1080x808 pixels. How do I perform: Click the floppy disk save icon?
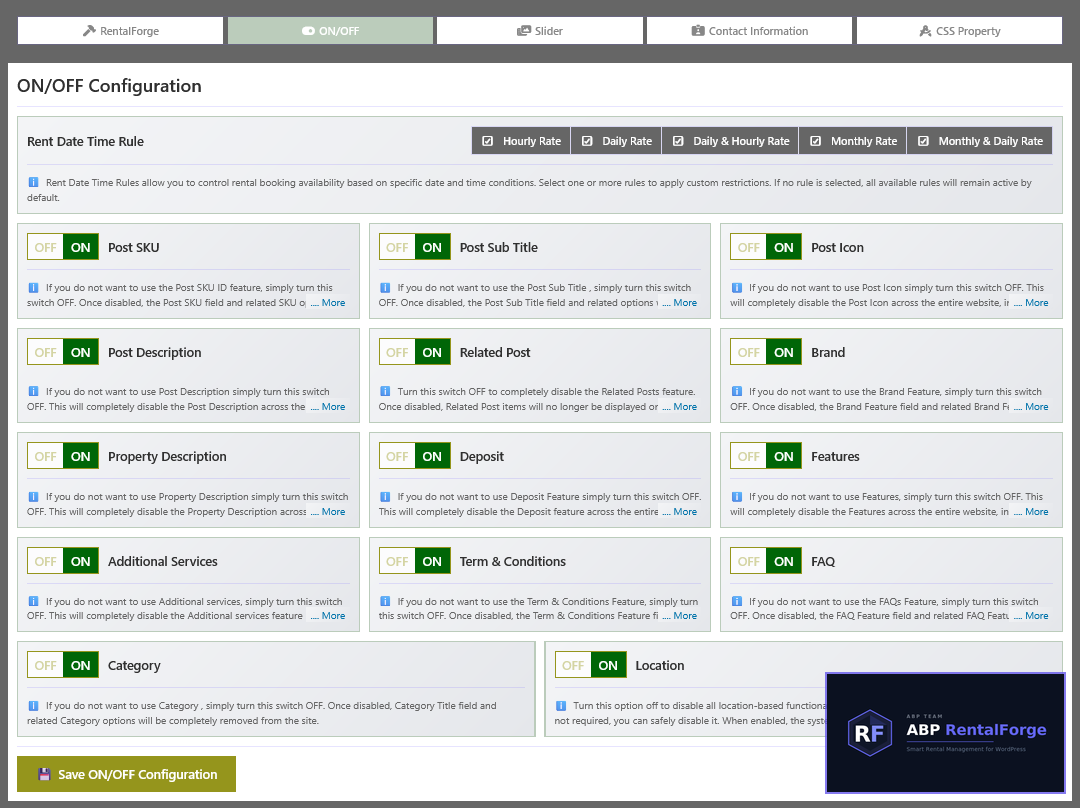point(44,774)
